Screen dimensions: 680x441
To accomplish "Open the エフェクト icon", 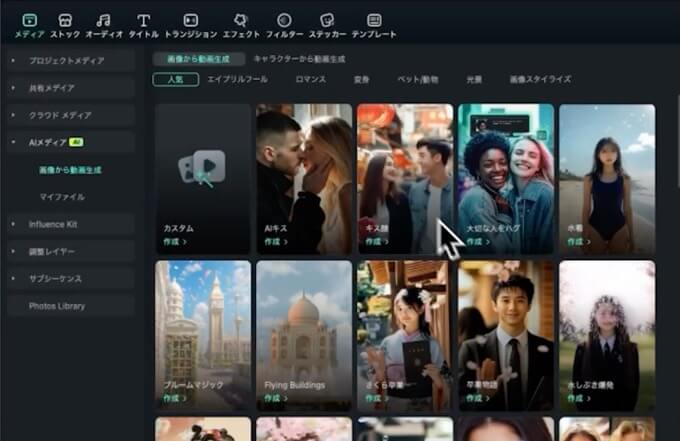I will pos(241,20).
